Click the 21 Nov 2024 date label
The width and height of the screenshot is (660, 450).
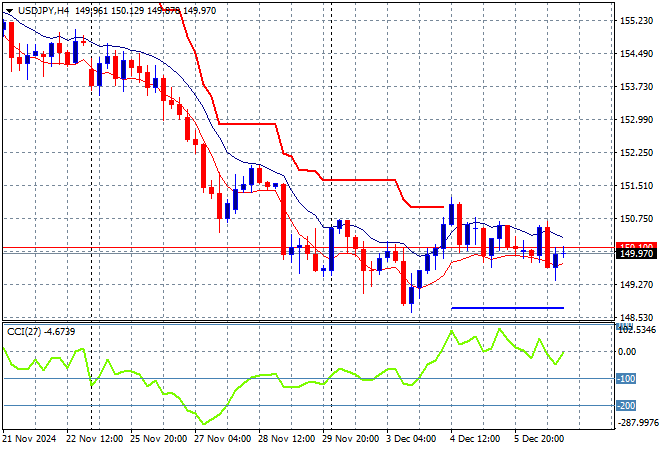coord(33,439)
